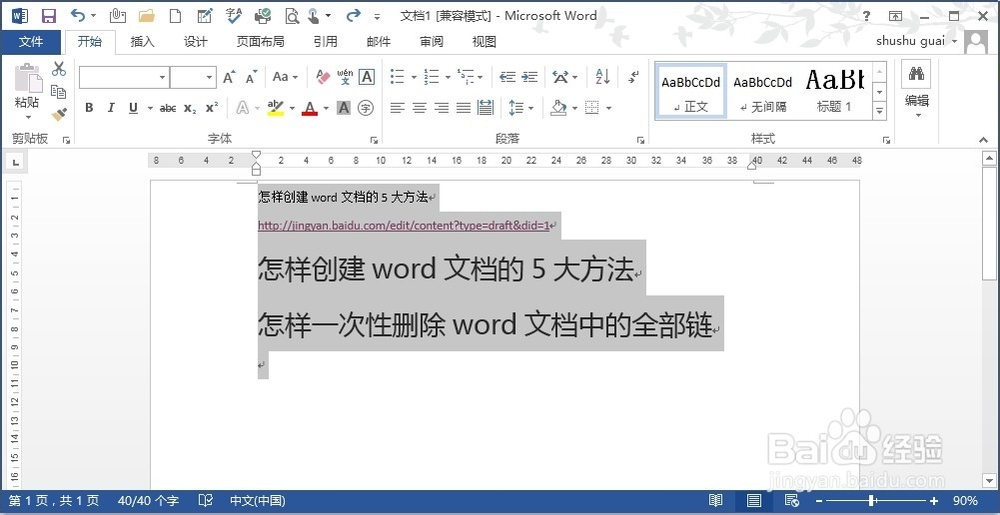Open the borders dropdown arrow
The height and width of the screenshot is (515, 1000).
click(609, 108)
